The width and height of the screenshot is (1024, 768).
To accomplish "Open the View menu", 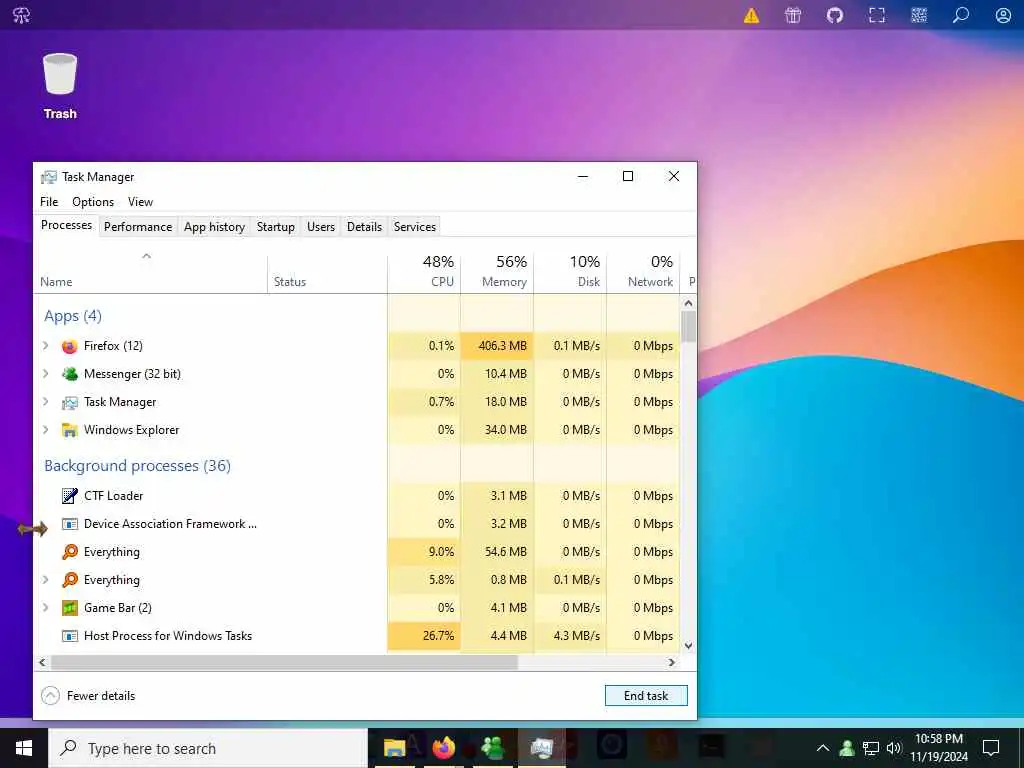I will (x=140, y=202).
